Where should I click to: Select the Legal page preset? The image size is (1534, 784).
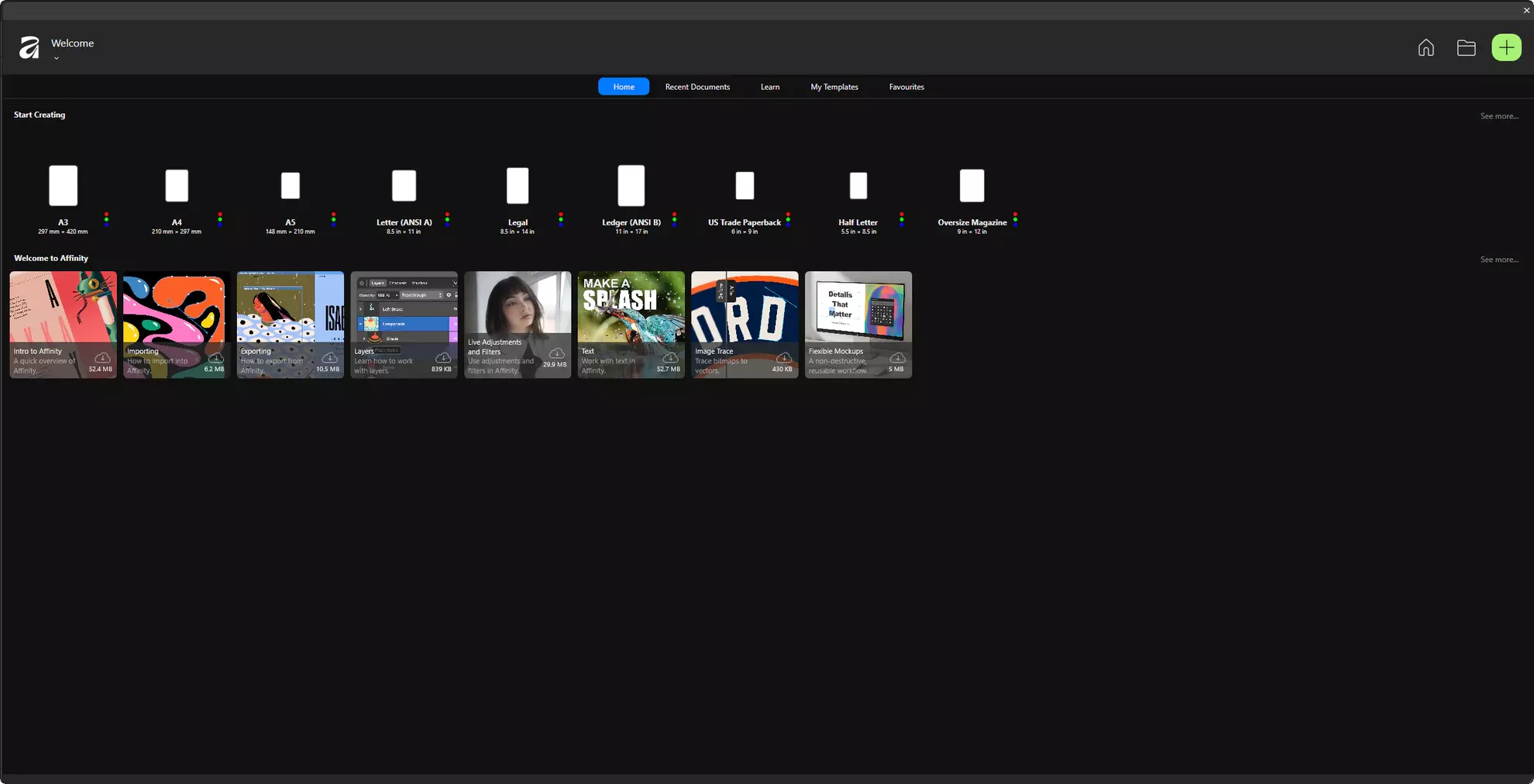click(x=518, y=186)
